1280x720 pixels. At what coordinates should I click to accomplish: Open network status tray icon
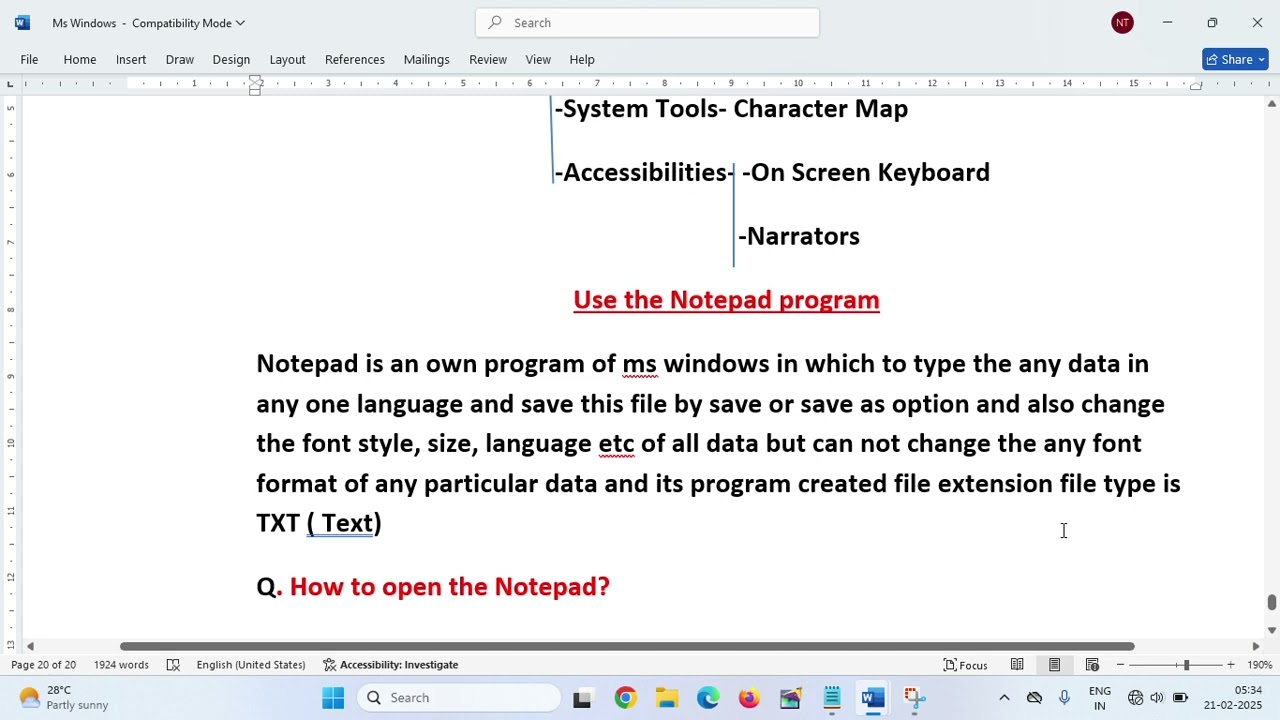1136,698
